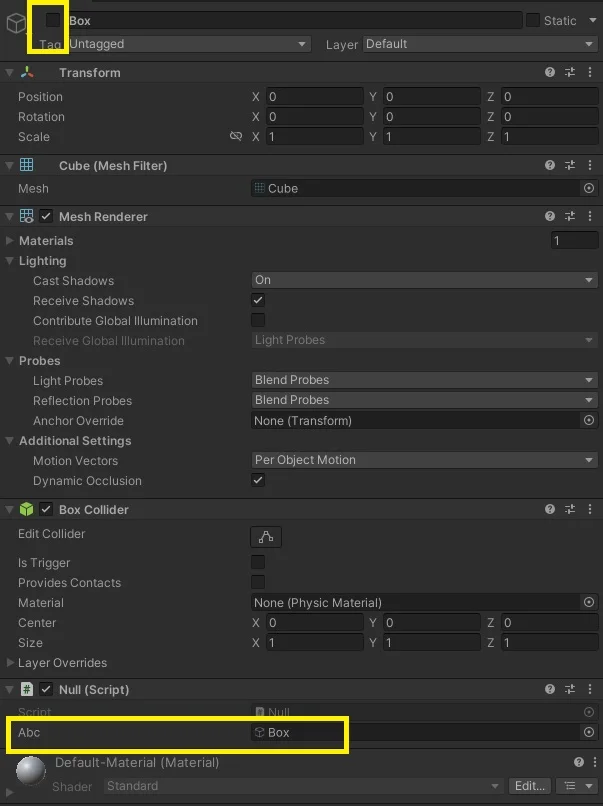Enable the Is Trigger checkbox
This screenshot has width=603, height=806.
[x=258, y=562]
